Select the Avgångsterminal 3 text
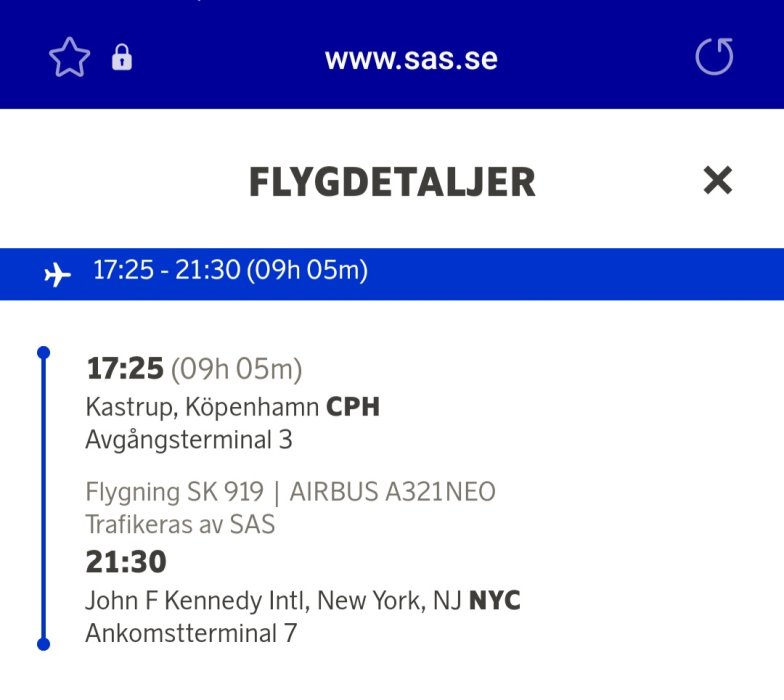 pyautogui.click(x=189, y=439)
